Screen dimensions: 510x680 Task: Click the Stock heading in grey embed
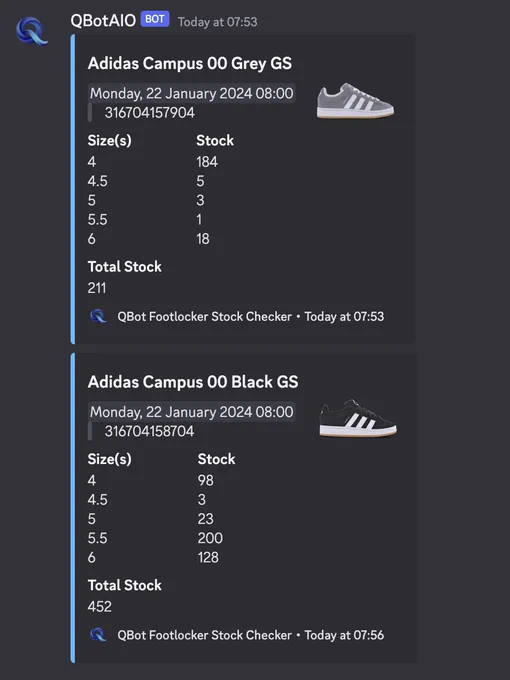coord(215,141)
